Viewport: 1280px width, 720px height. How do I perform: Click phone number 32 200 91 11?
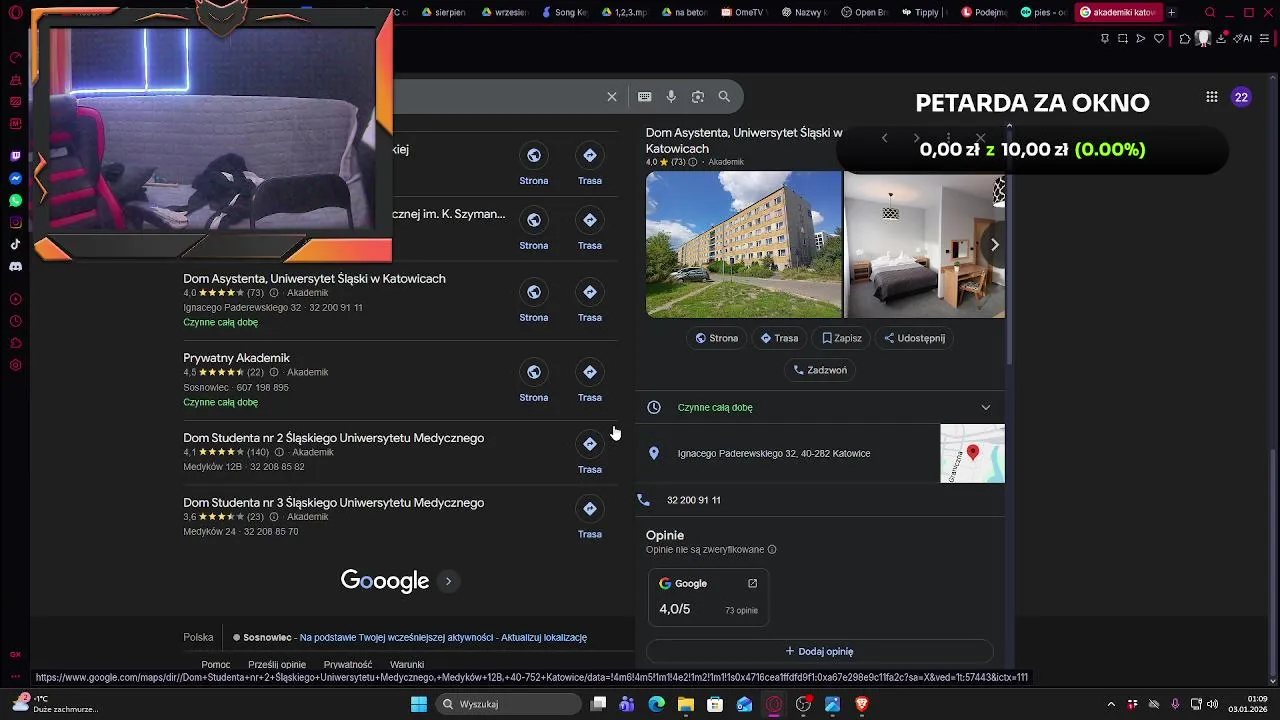point(693,500)
